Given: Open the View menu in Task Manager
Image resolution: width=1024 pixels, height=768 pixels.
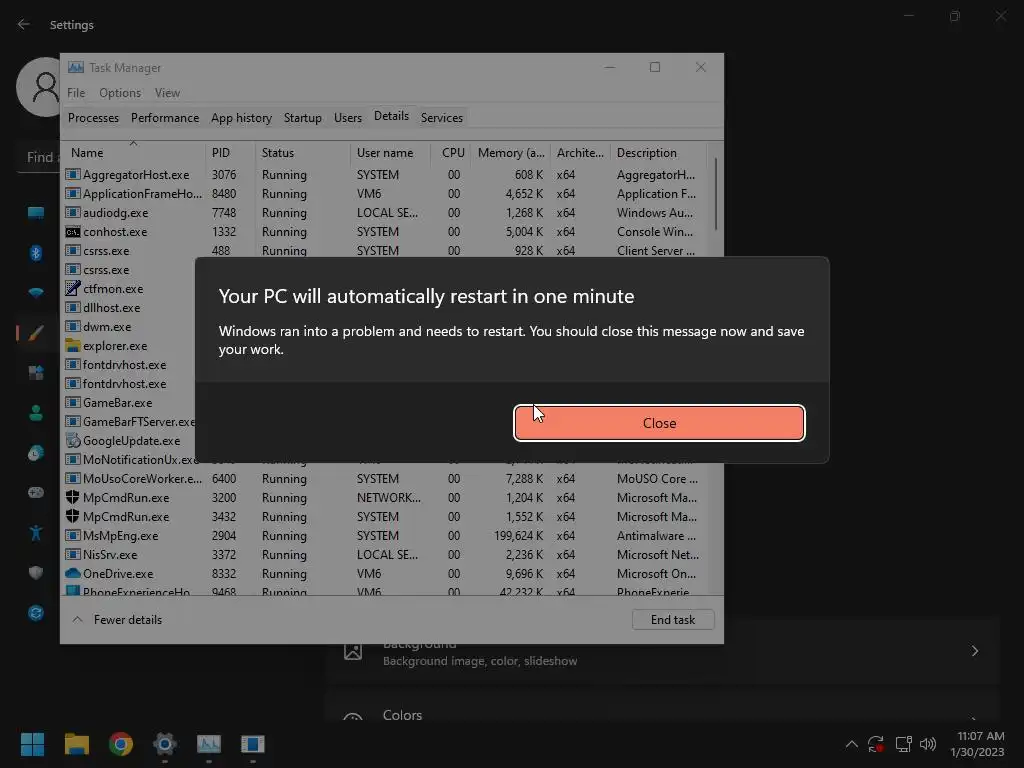Looking at the screenshot, I should point(167,93).
